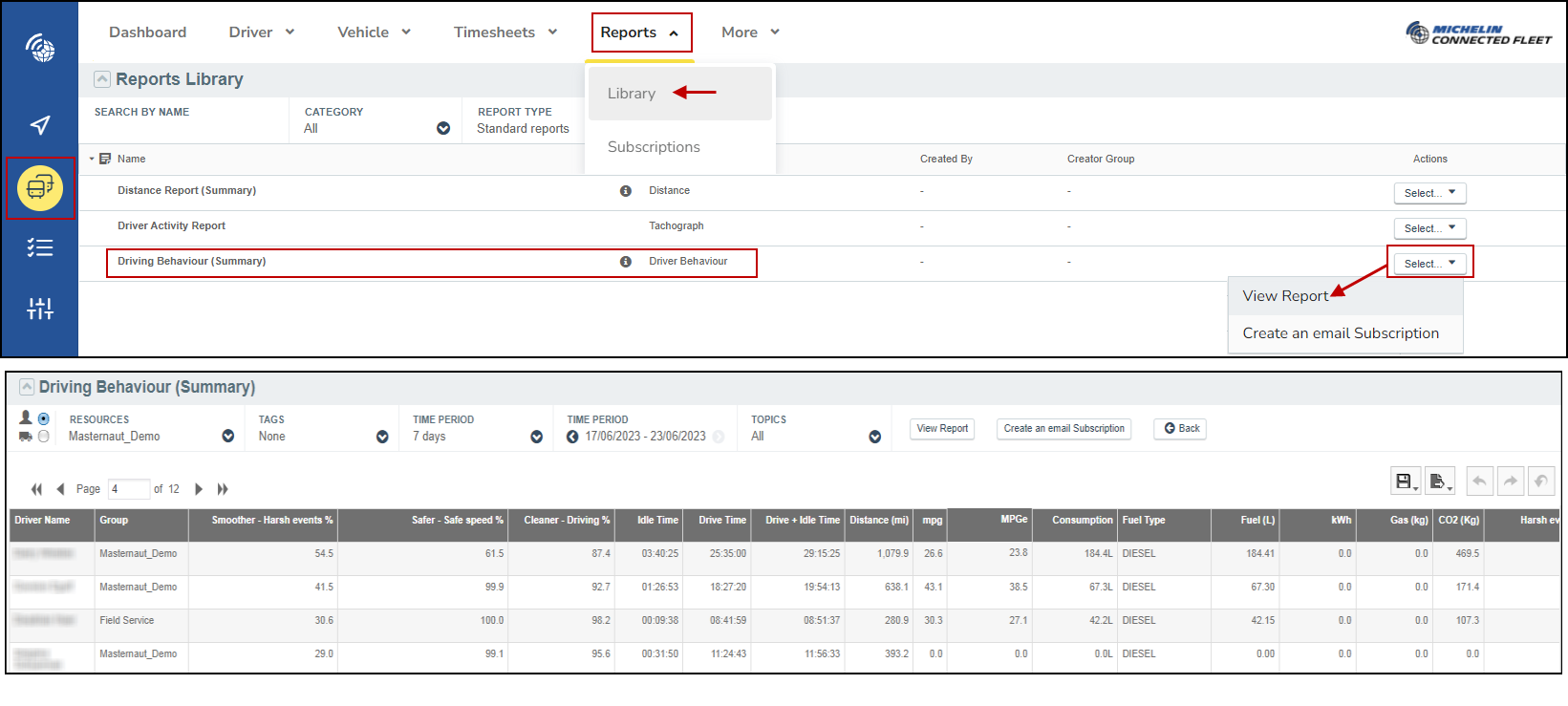Expand the Name column sort arrow
The height and width of the screenshot is (706, 1568).
click(x=92, y=159)
